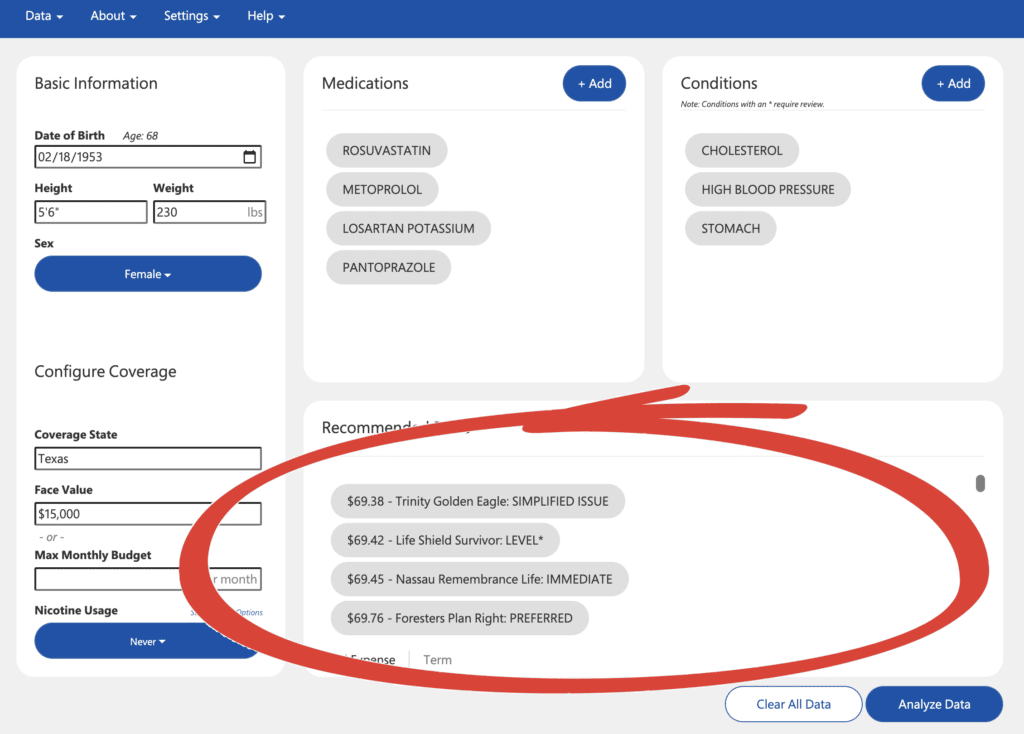Select the ROSUVASTATIN medication chip
The image size is (1024, 734).
coord(387,151)
